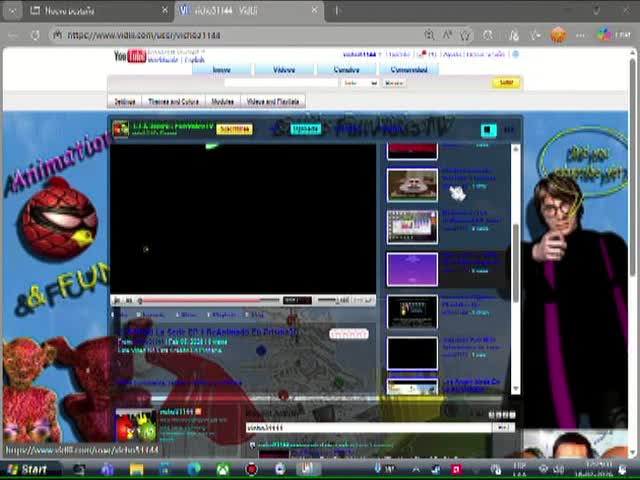Click the browser back arrow button
The width and height of the screenshot is (640, 480).
coord(13,35)
